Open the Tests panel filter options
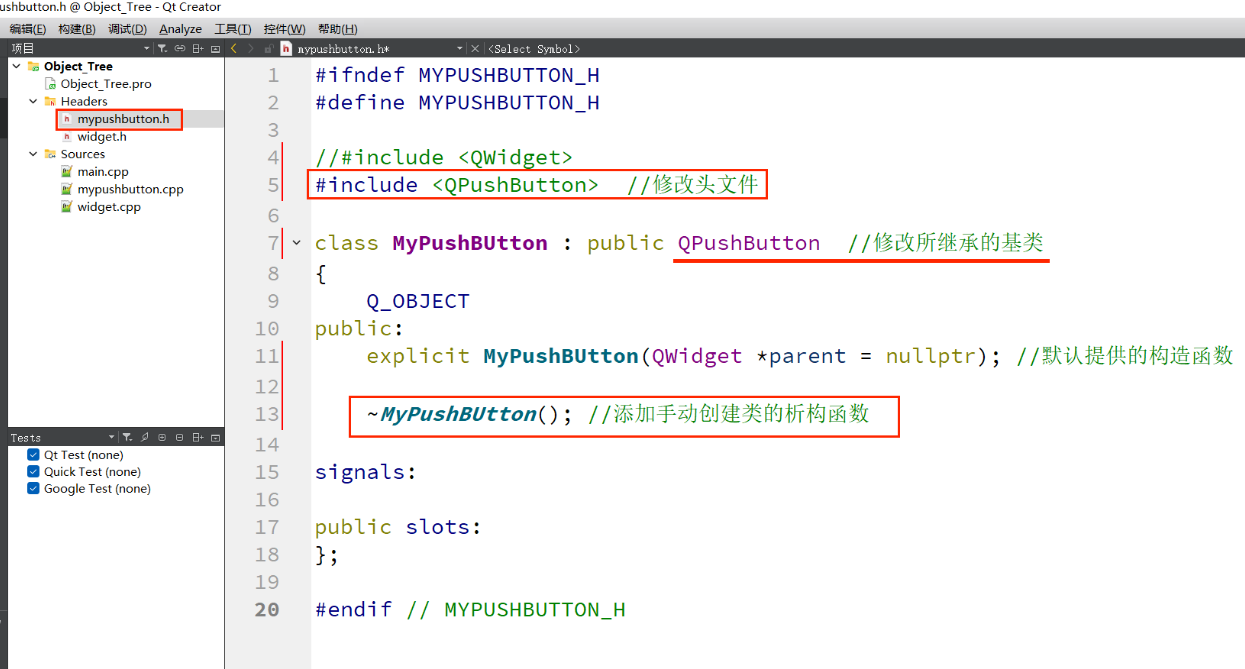Screen dimensions: 1245x669 pyautogui.click(x=129, y=438)
